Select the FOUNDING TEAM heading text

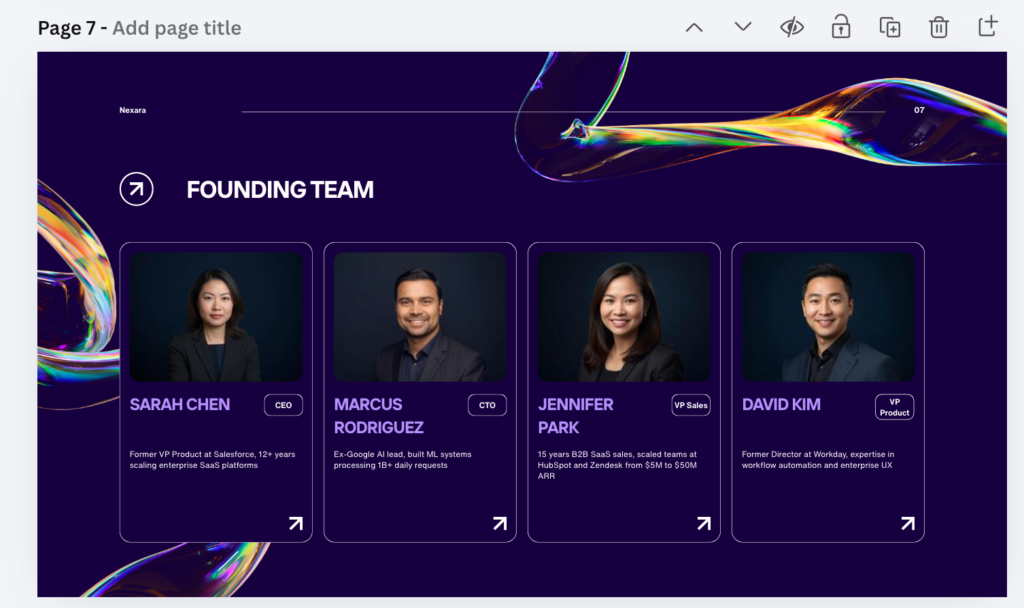[x=280, y=189]
